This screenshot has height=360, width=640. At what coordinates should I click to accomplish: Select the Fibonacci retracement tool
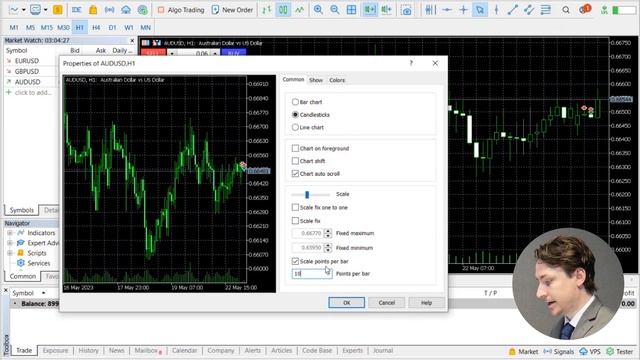546,9
